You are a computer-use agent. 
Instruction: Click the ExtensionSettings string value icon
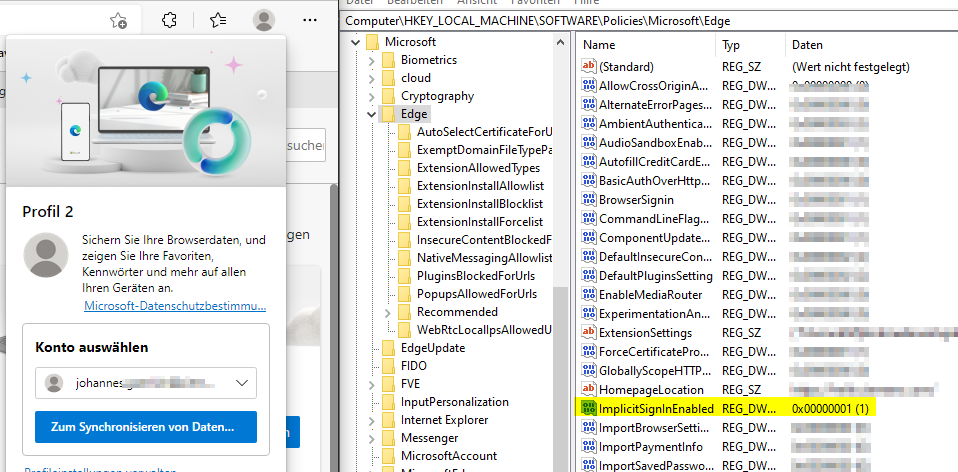coord(588,332)
